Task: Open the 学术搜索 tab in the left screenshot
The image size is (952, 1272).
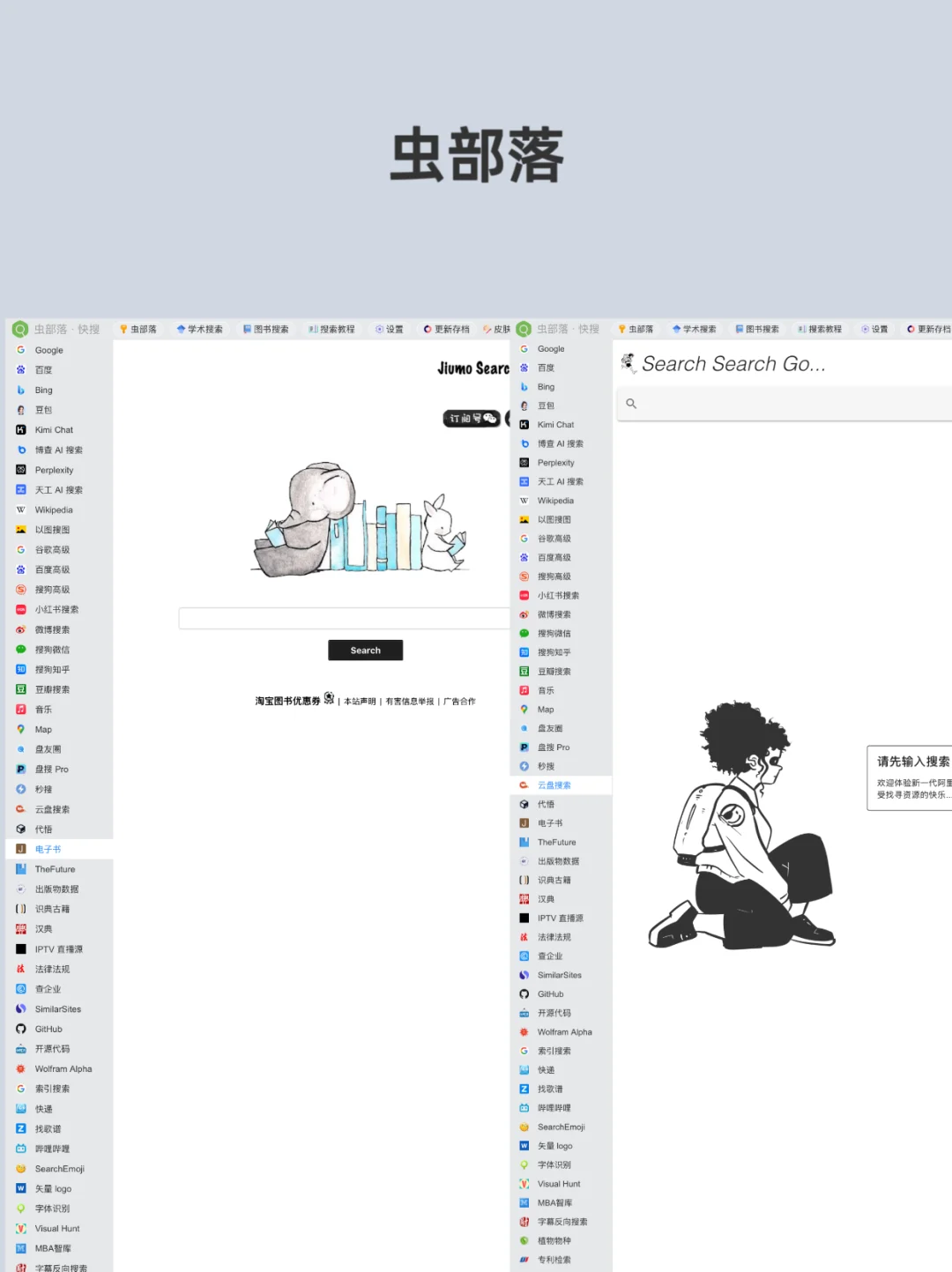Action: 199,329
